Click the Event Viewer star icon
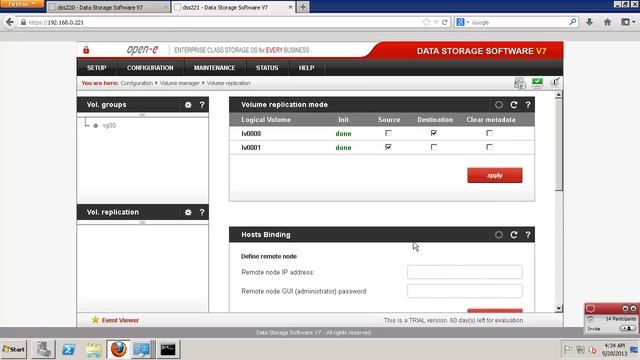The image size is (640, 360). coord(95,320)
